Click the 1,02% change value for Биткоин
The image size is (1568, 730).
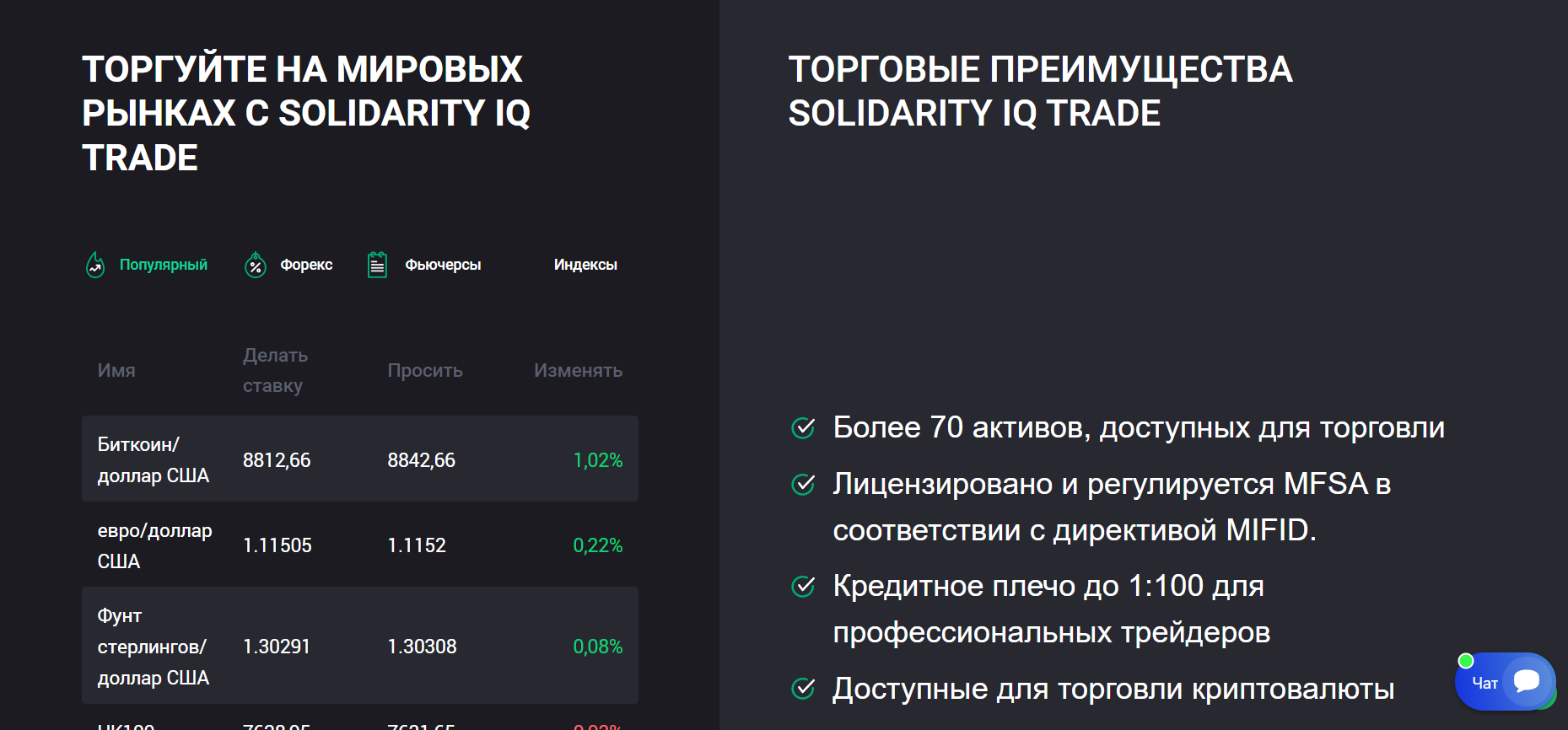coord(597,460)
